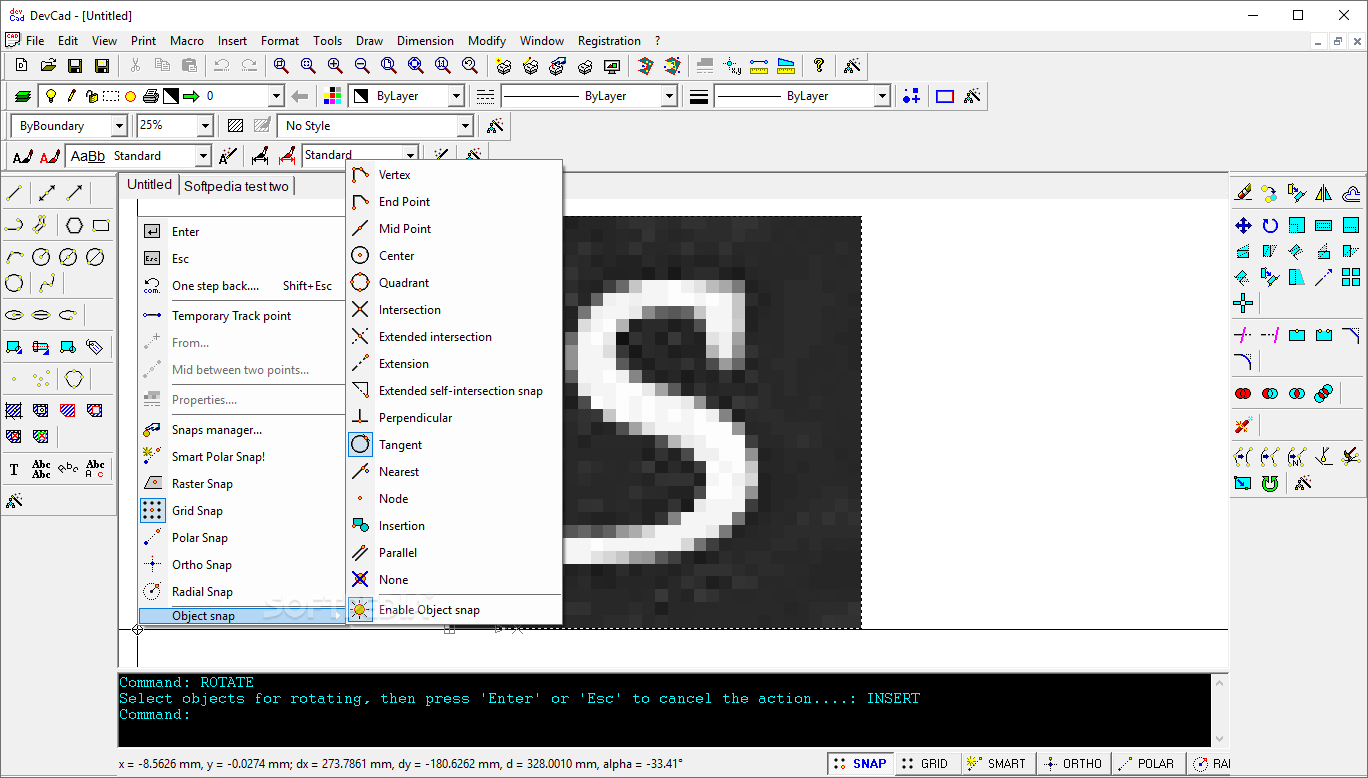
Task: Open the layer 0 dropdown
Action: point(276,96)
